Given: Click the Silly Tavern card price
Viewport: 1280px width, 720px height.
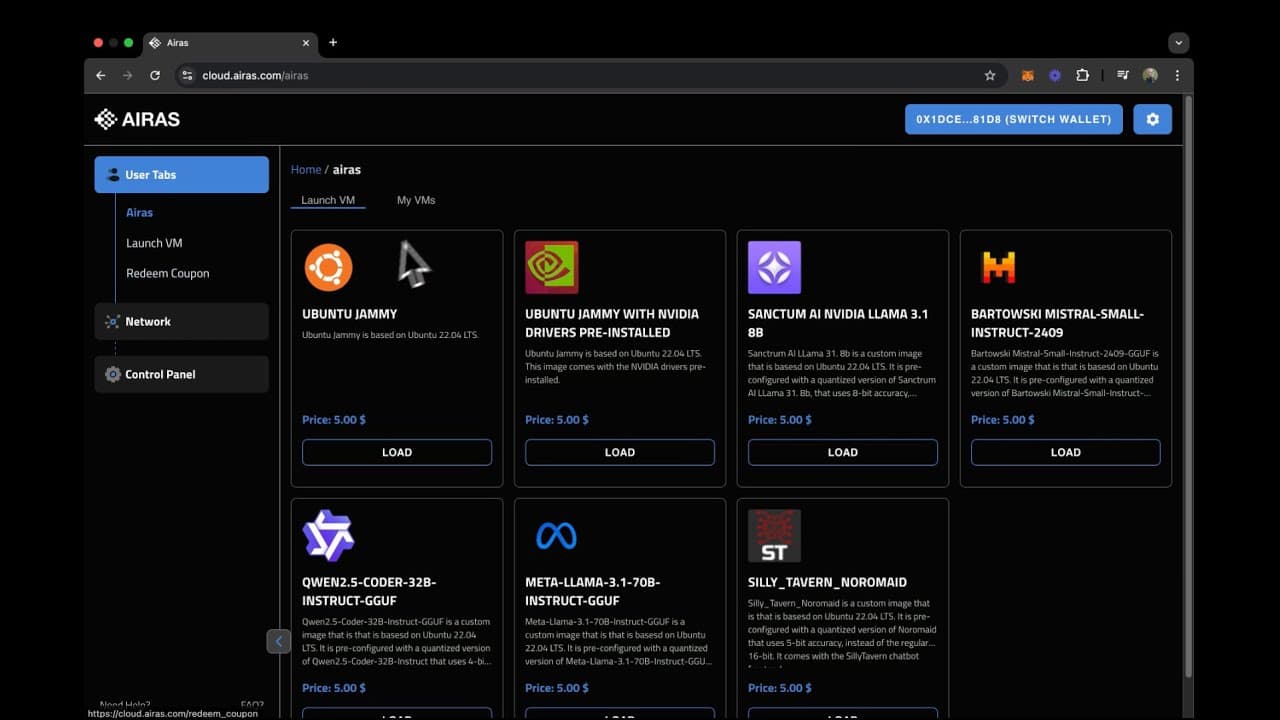Looking at the screenshot, I should [x=780, y=688].
